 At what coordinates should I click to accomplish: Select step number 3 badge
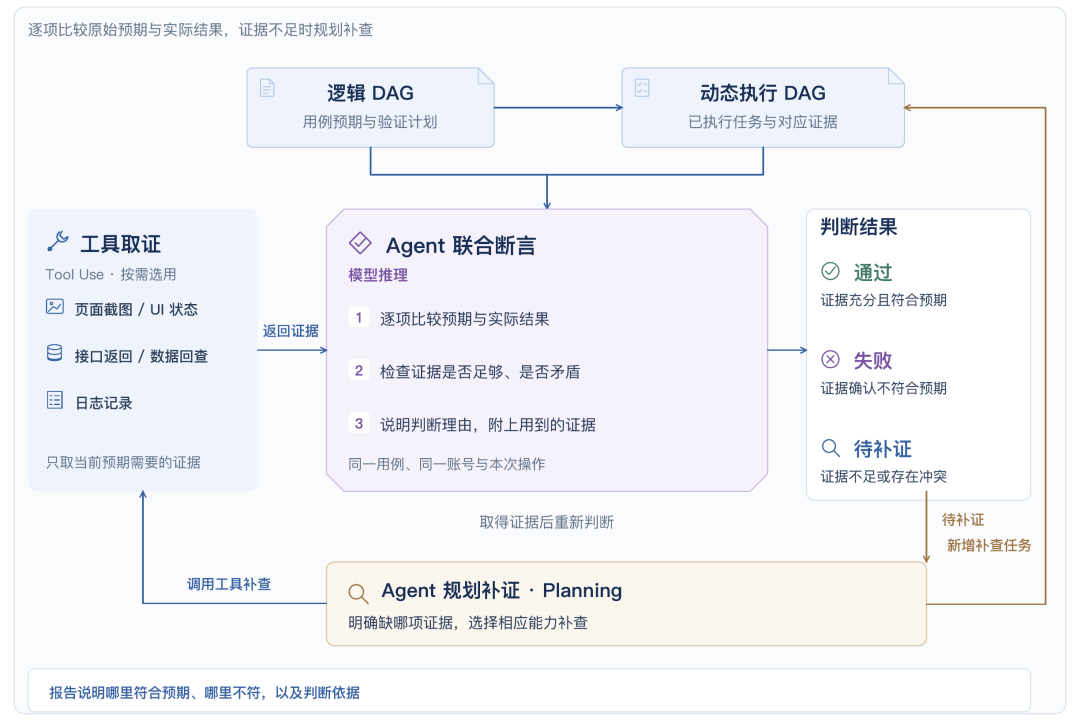[359, 424]
